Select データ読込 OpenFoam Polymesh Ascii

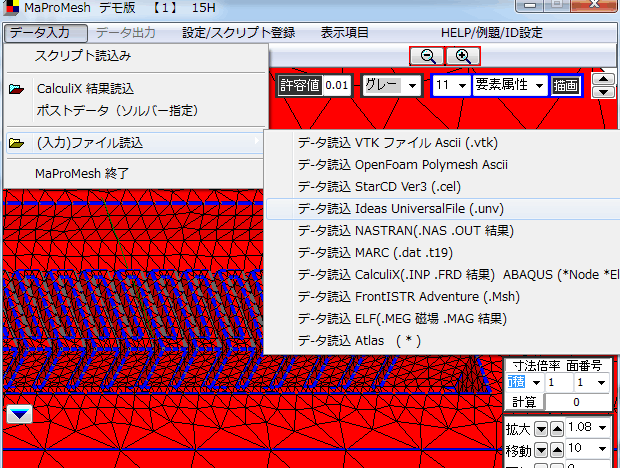click(443, 165)
